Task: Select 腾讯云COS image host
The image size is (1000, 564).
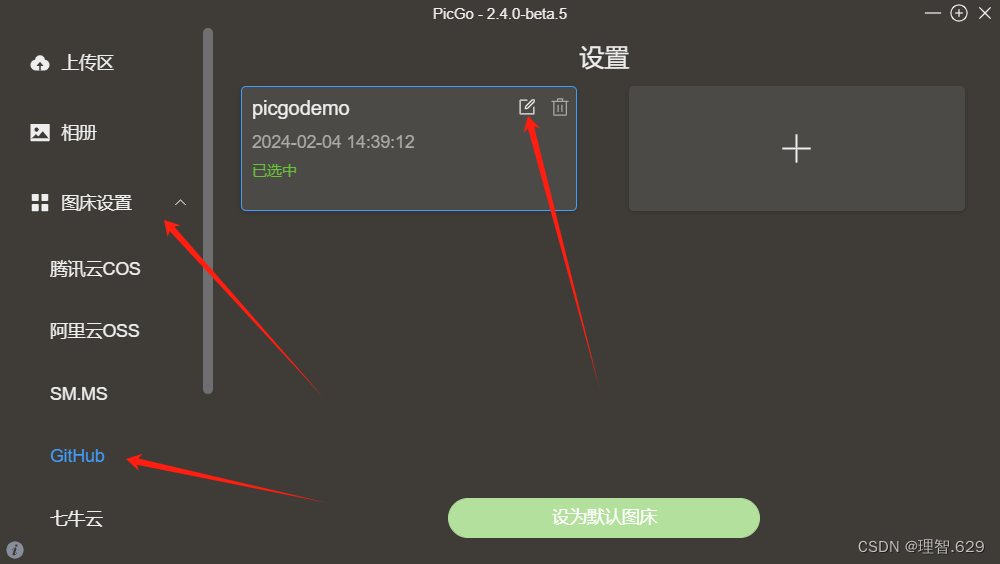Action: [95, 269]
